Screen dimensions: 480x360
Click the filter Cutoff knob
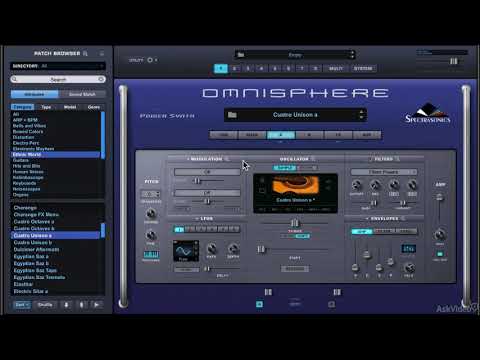pos(356,184)
